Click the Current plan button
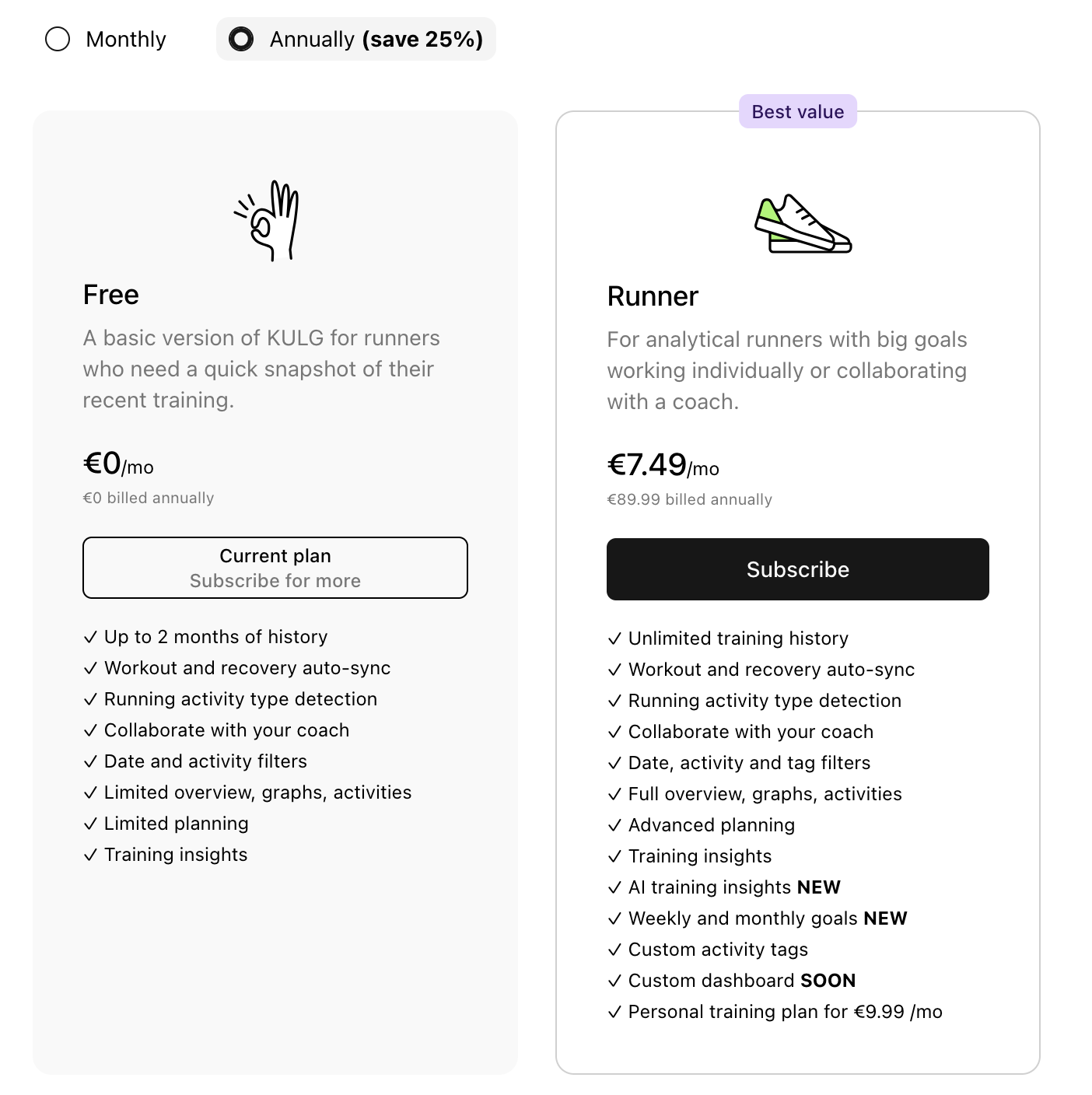Viewport: 1092px width, 1095px height. (275, 568)
